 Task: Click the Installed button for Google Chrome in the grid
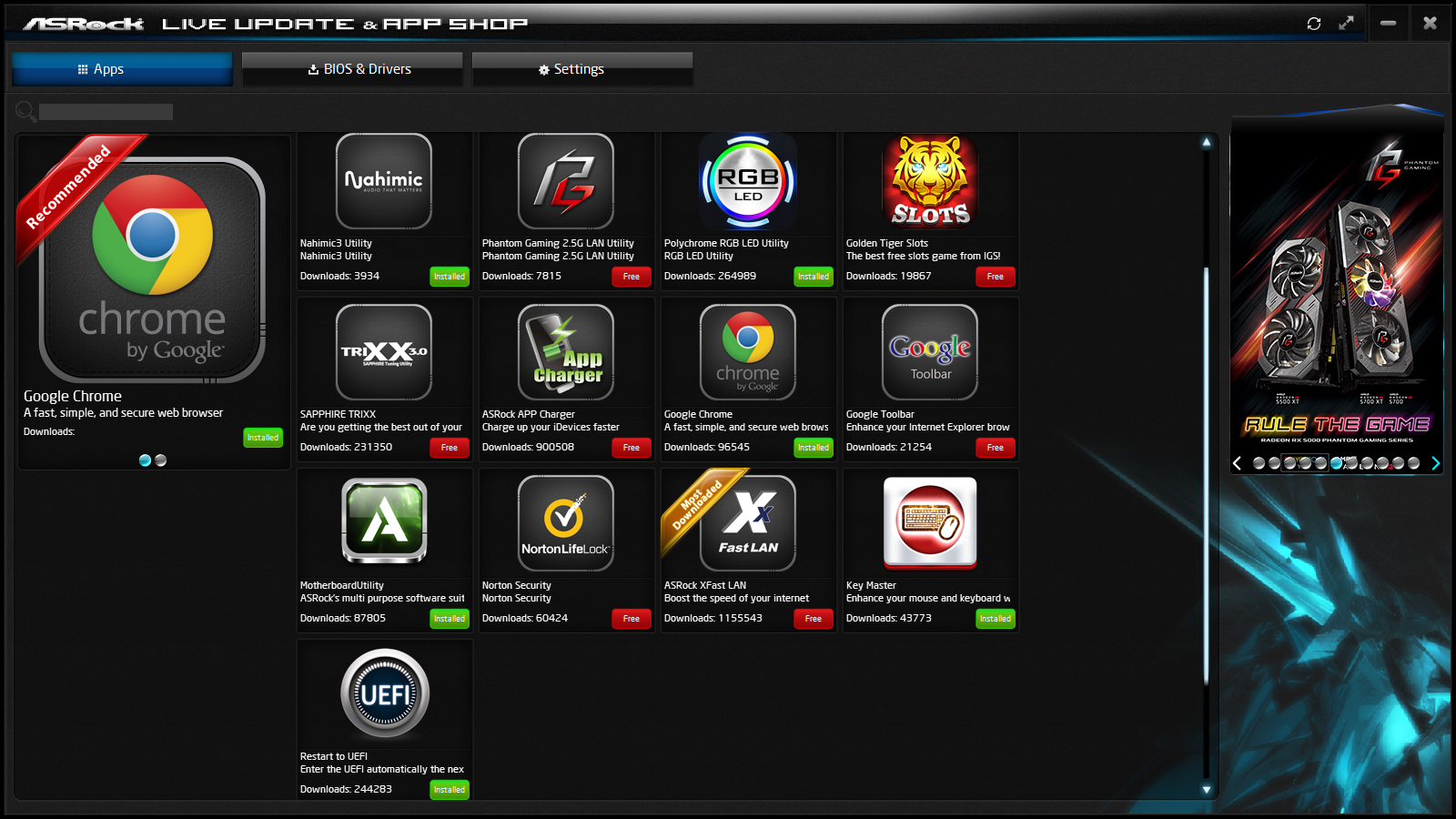coord(814,448)
